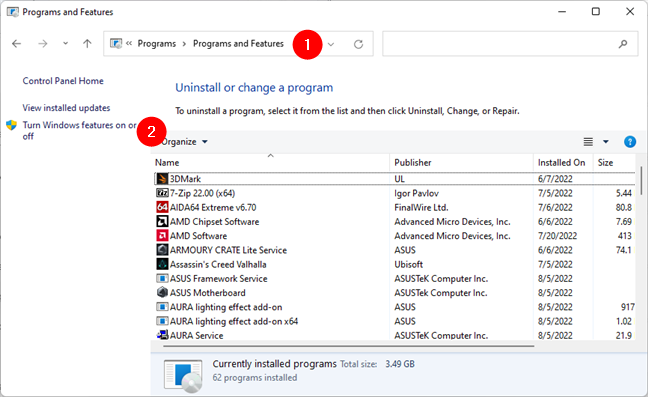The height and width of the screenshot is (397, 648).
Task: Click the Back navigation arrow
Action: [x=17, y=43]
